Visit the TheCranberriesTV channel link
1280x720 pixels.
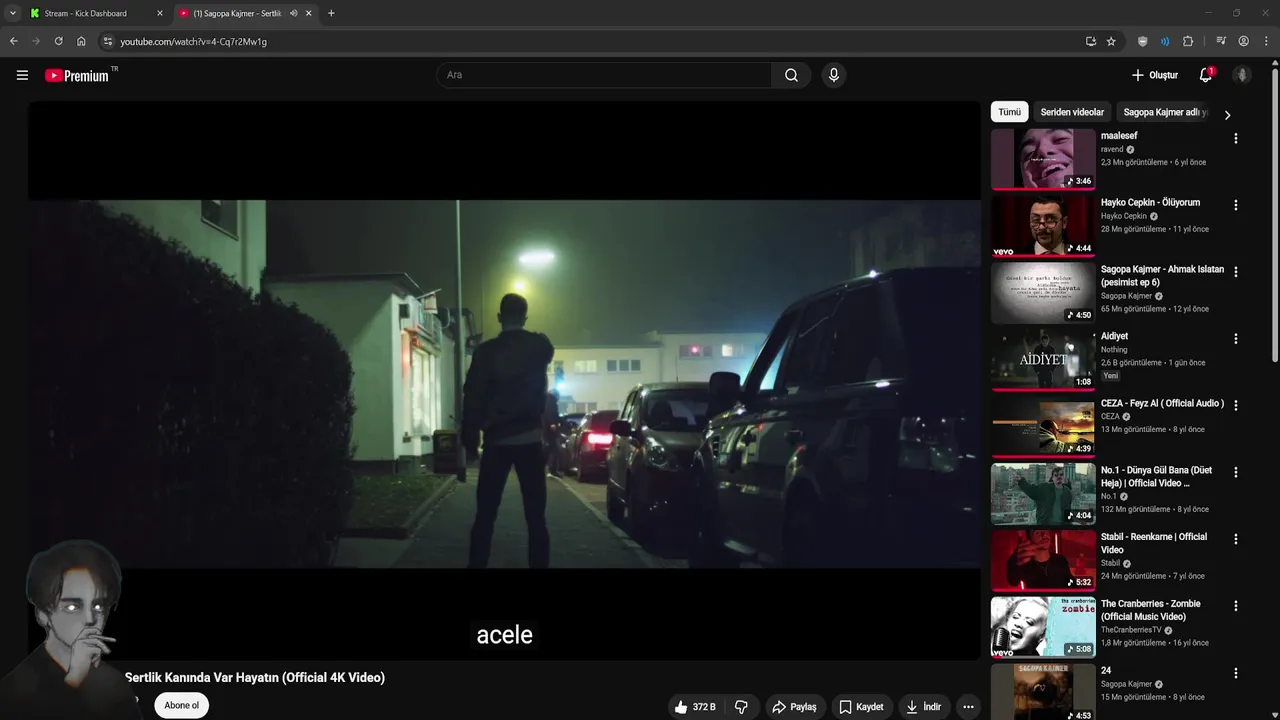(1131, 630)
